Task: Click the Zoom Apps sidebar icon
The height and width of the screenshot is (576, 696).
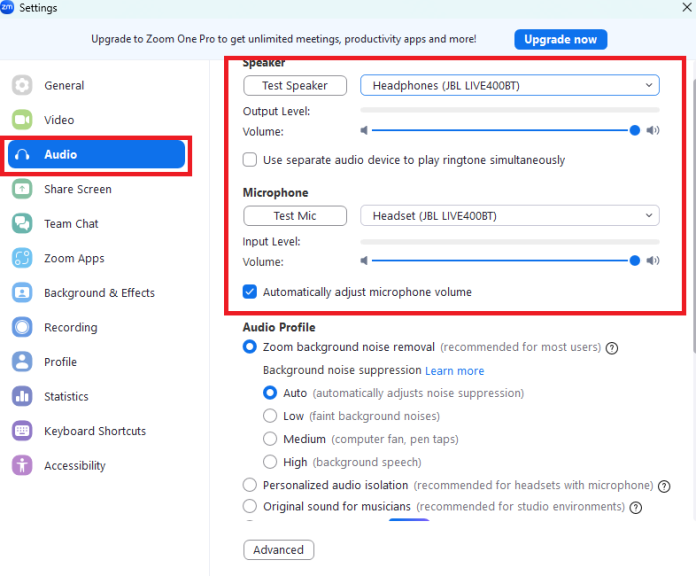Action: point(22,258)
